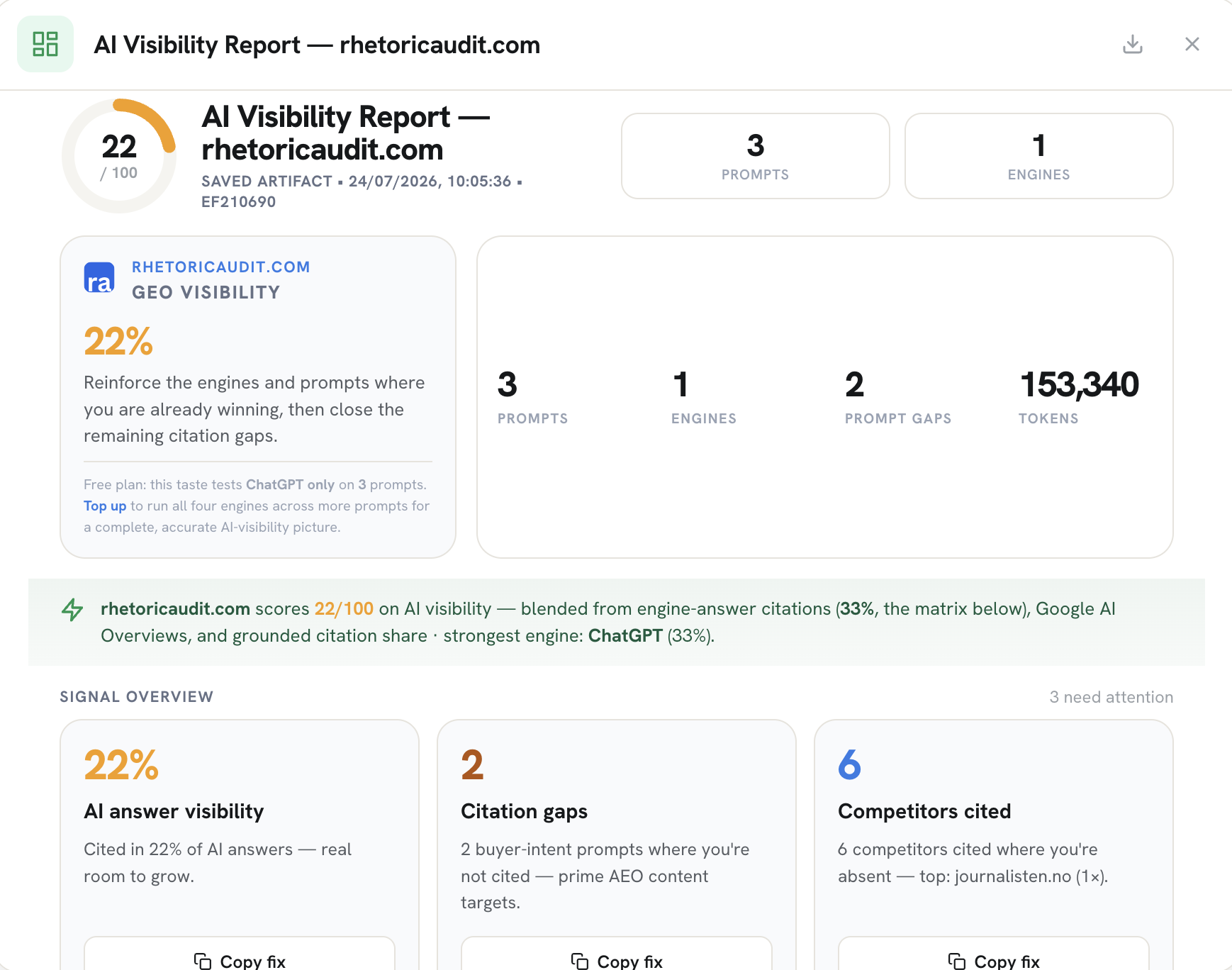Click the blue 6 competitors count
Viewport: 1232px width, 970px height.
pyautogui.click(x=849, y=764)
